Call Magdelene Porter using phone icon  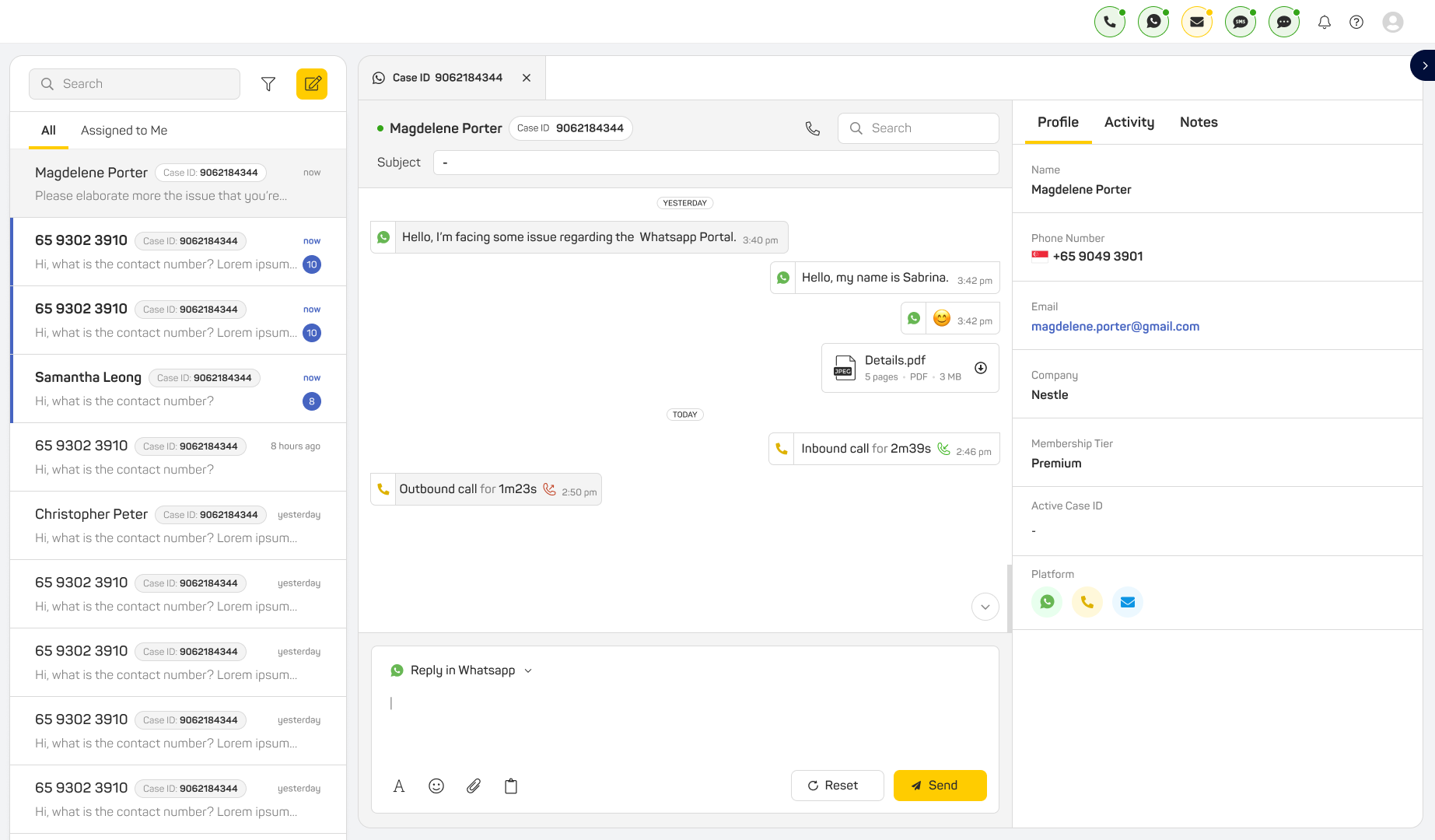tap(813, 128)
